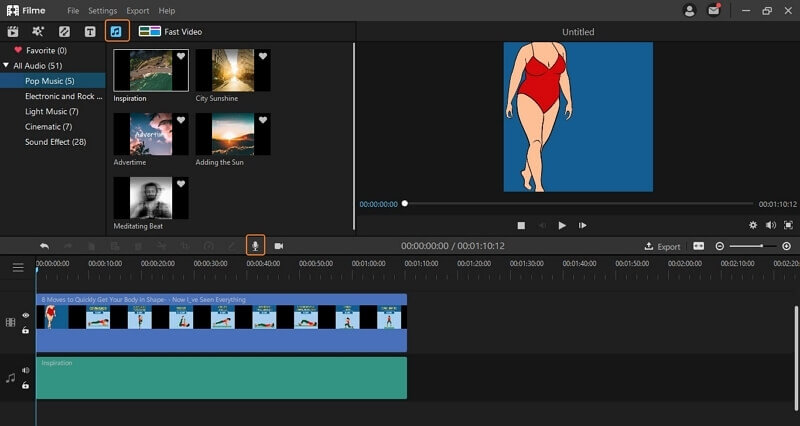This screenshot has height=426, width=800.
Task: Select the Adding the Sun thumbnail
Action: tap(233, 134)
